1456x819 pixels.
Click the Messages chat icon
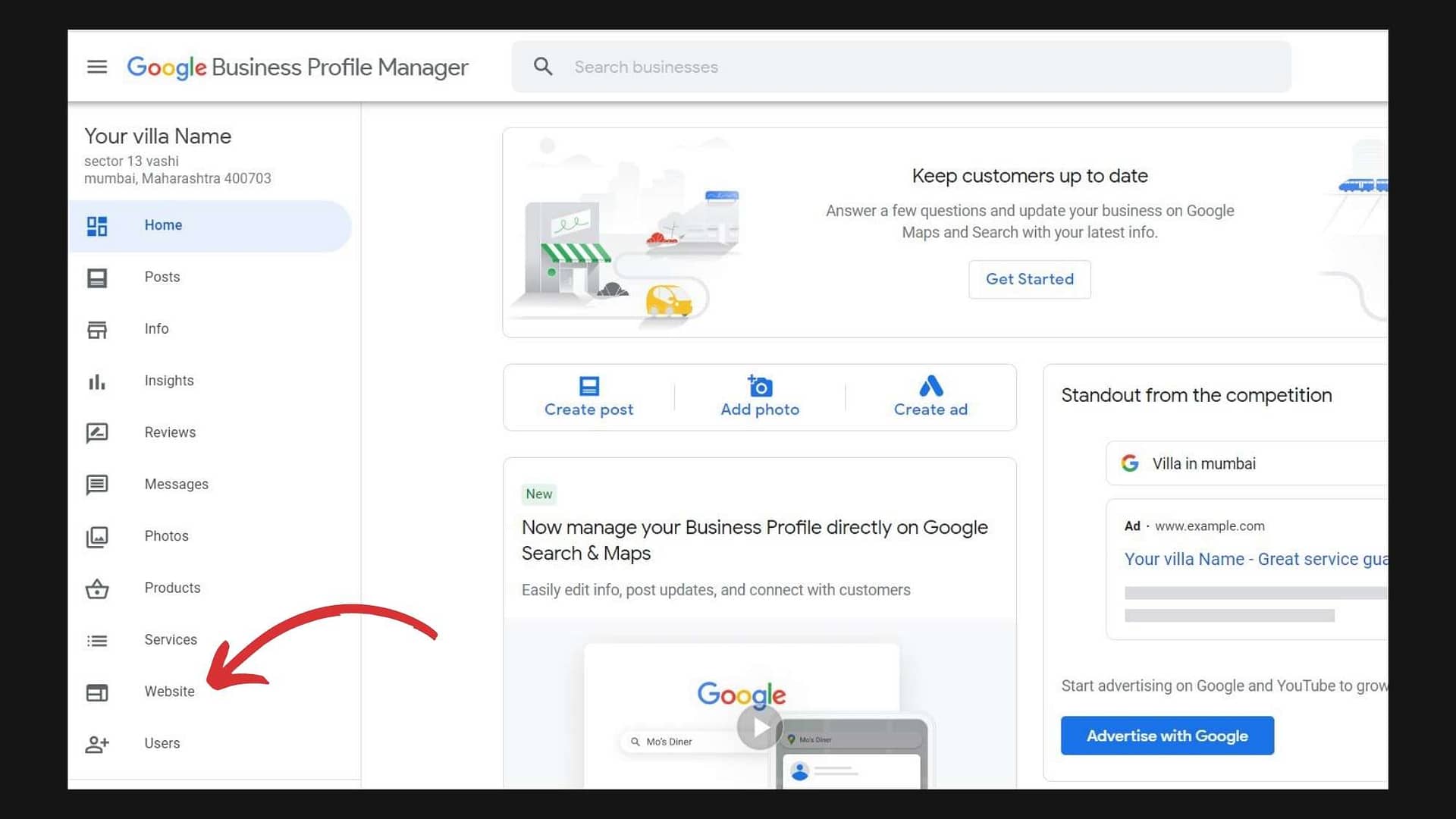pos(97,485)
